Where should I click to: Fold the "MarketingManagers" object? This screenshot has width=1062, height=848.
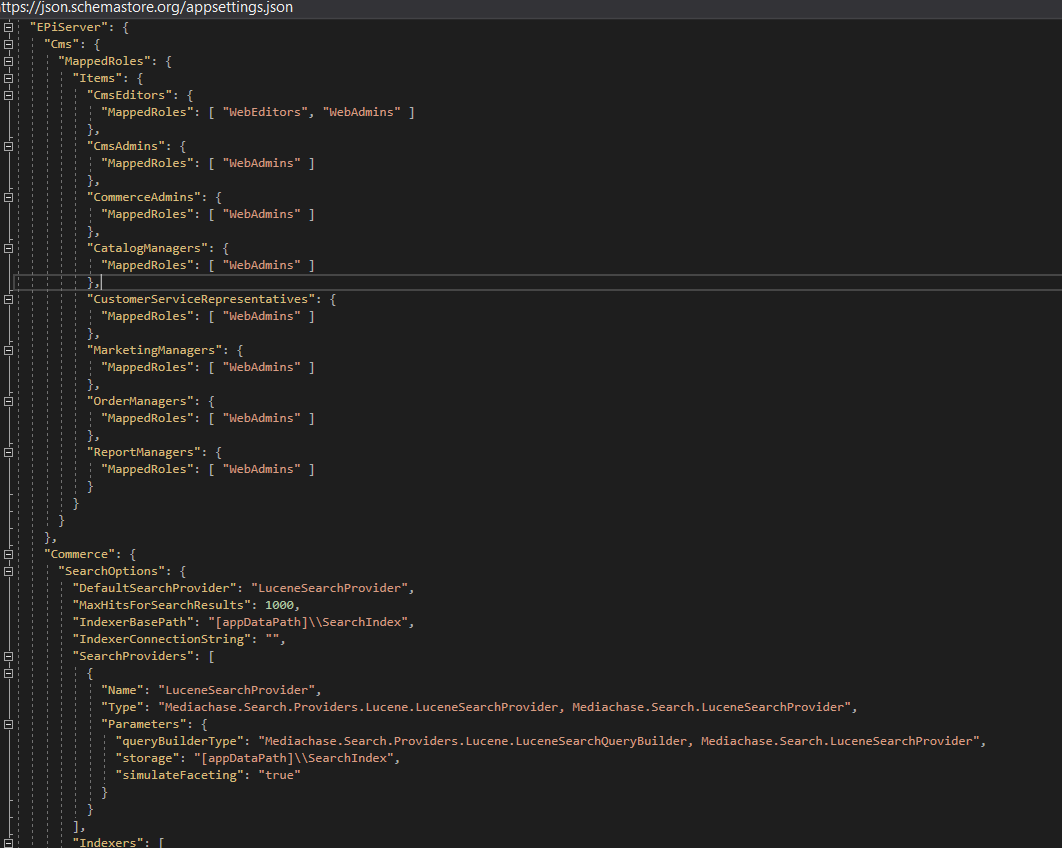pyautogui.click(x=8, y=350)
